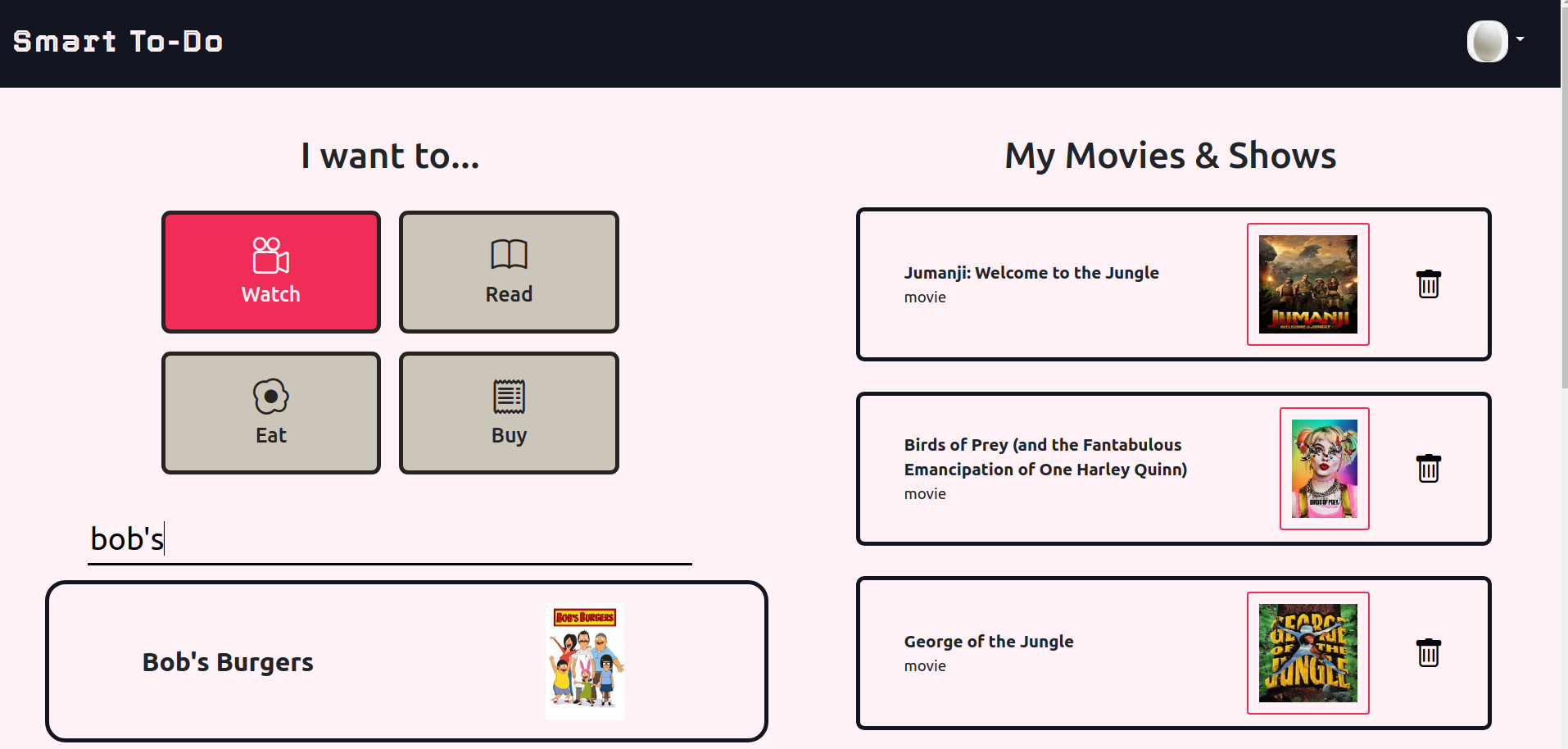The width and height of the screenshot is (1568, 749).
Task: Click the I want to... heading
Action: [390, 156]
